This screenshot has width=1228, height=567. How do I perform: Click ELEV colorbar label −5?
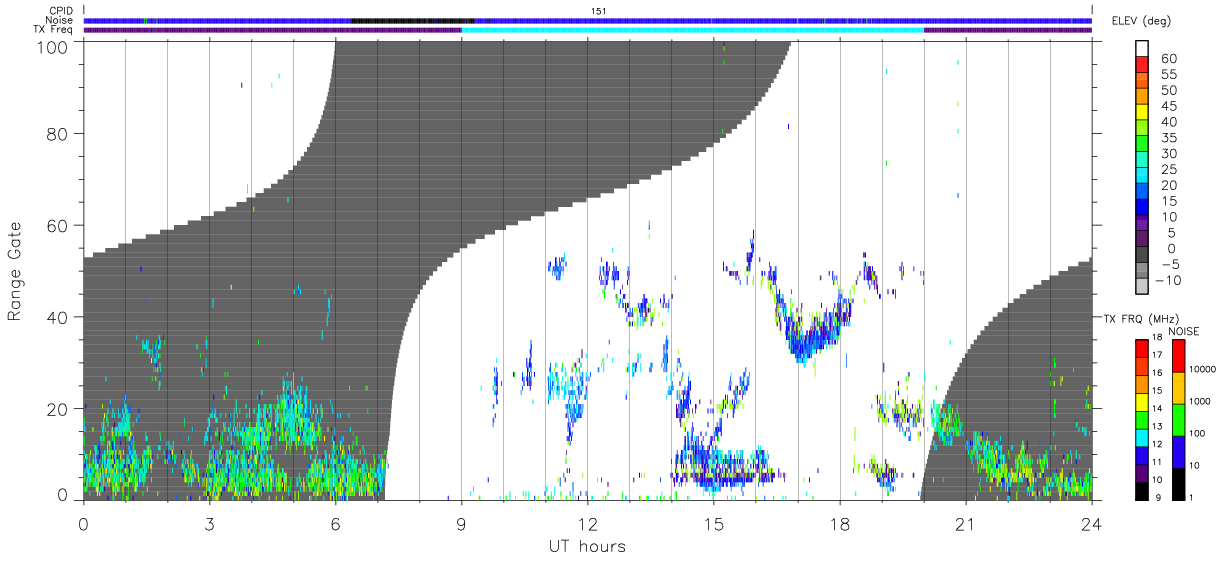point(1171,264)
